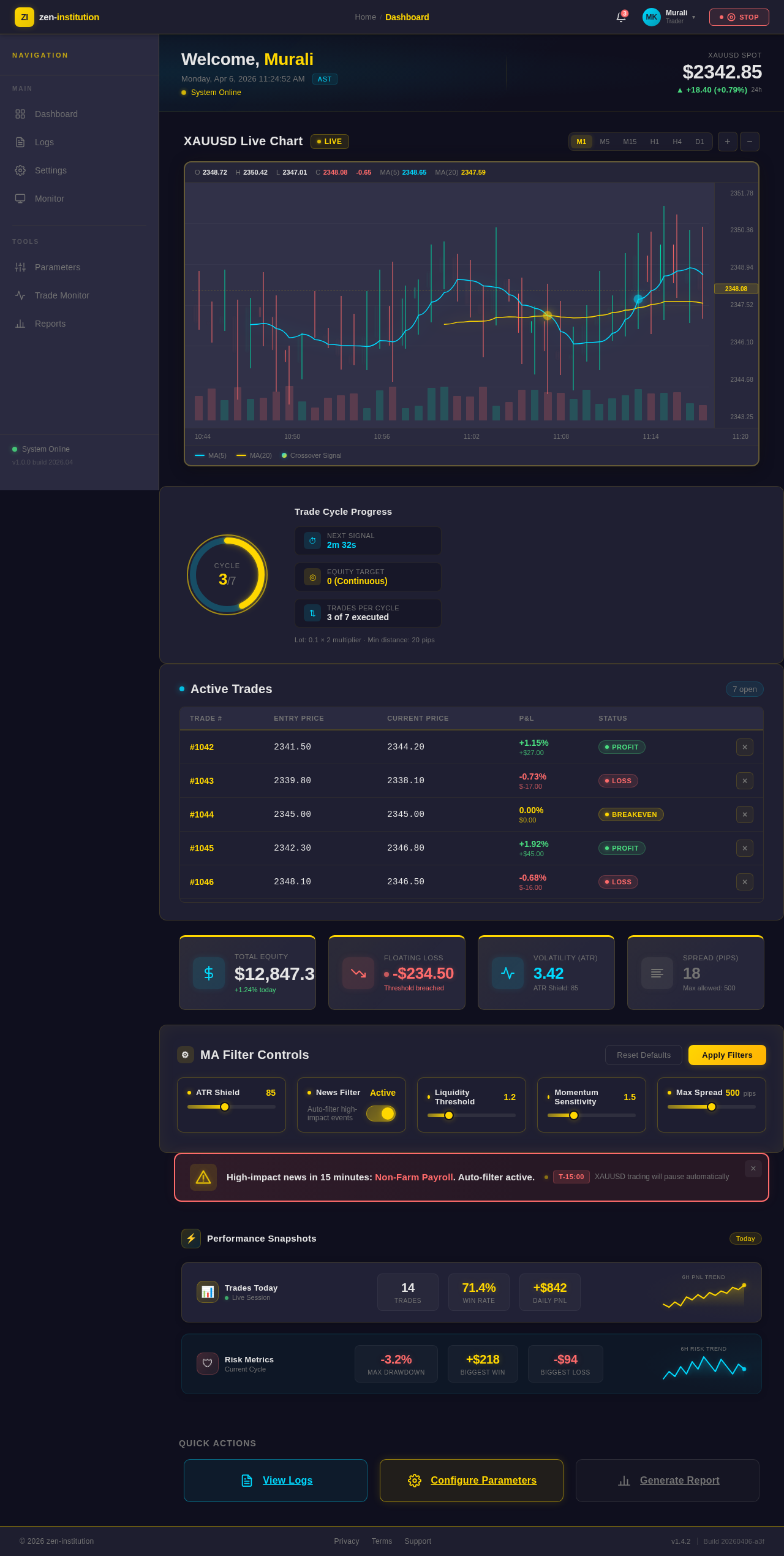
Task: Click the yellow crossover signal marker on chart
Action: (548, 316)
